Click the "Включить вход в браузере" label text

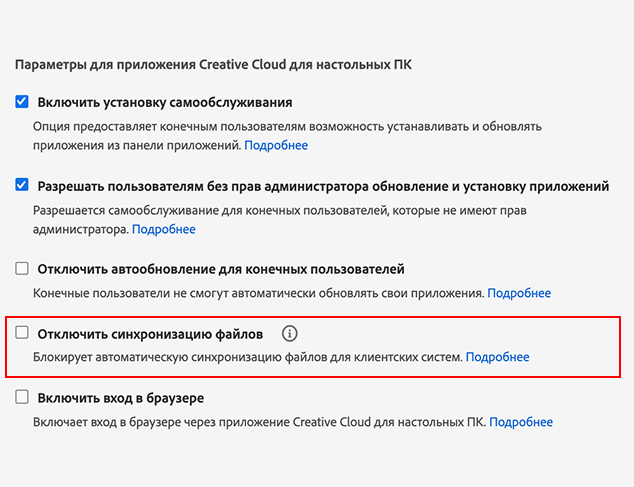click(121, 398)
